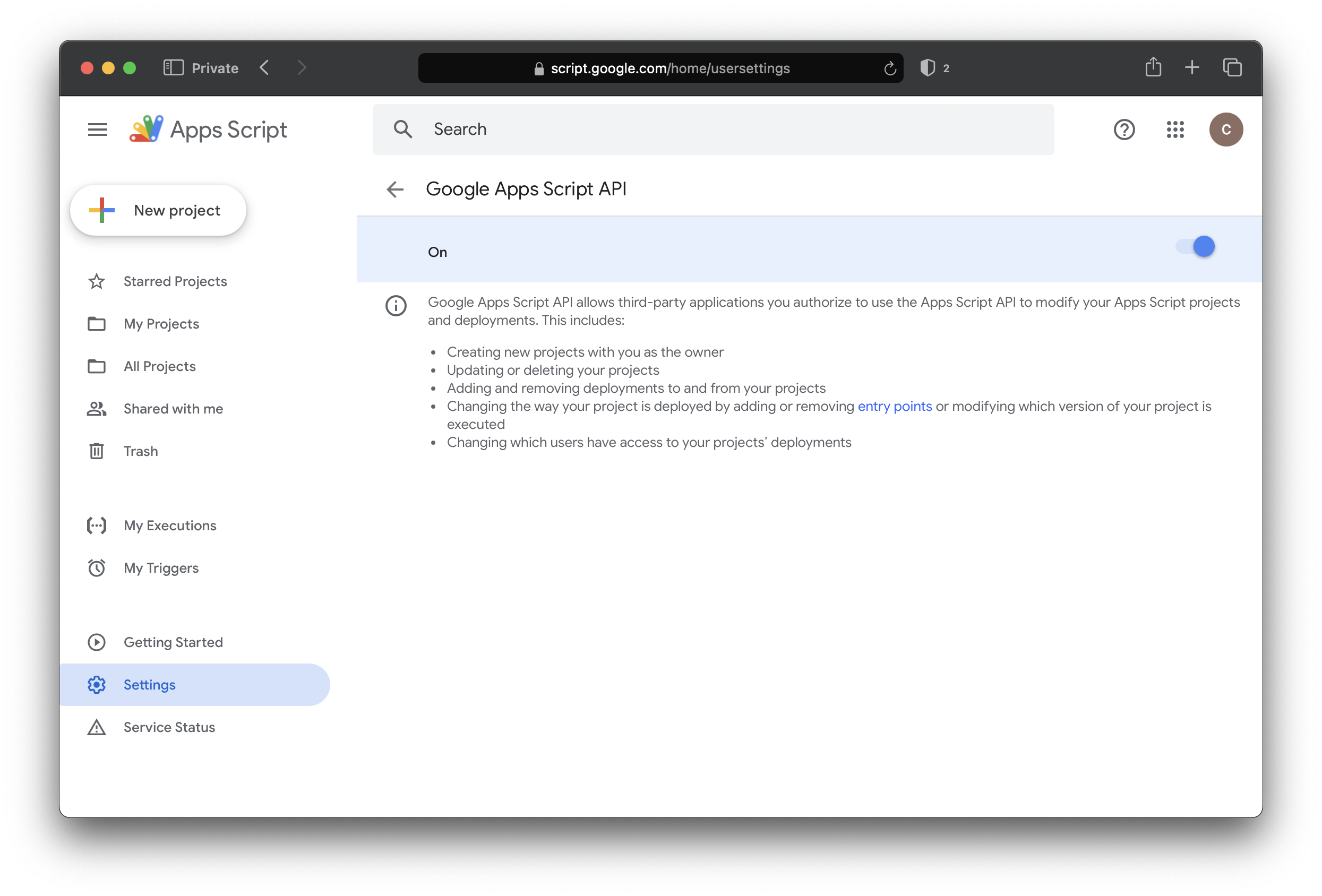1322x896 pixels.
Task: Click the back arrow beside Google Apps Script API
Action: (x=395, y=189)
